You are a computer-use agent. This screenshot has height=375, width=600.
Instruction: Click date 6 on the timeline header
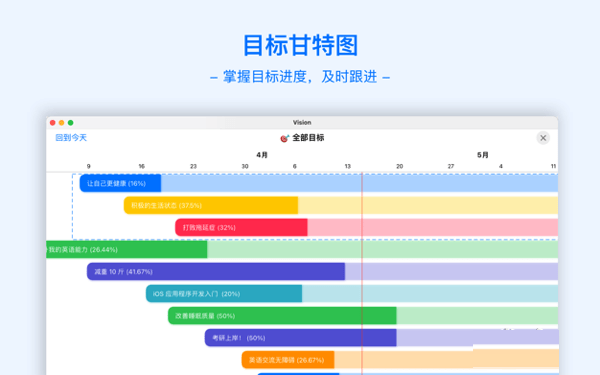click(x=295, y=166)
